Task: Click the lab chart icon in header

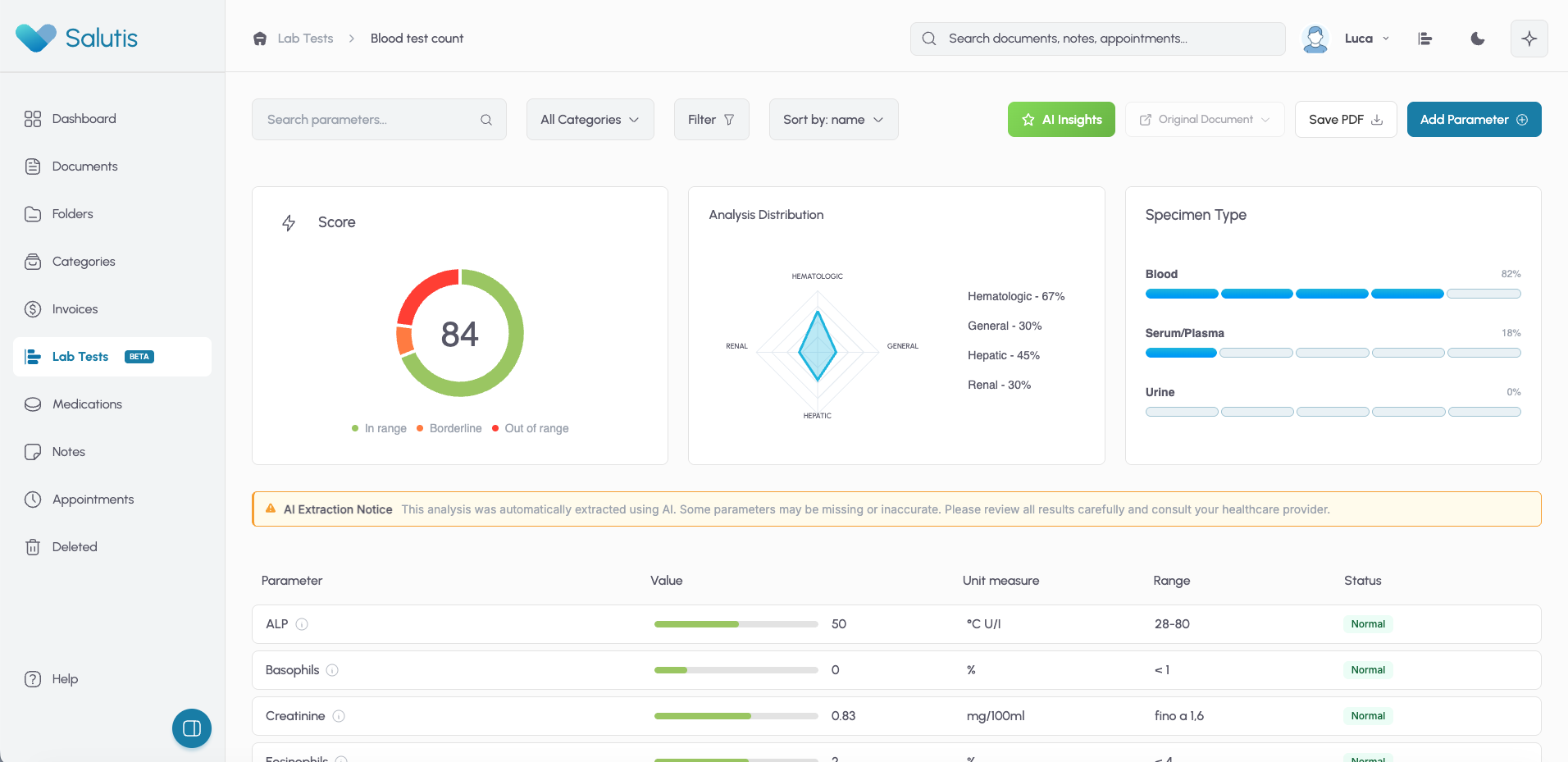Action: 1425,39
